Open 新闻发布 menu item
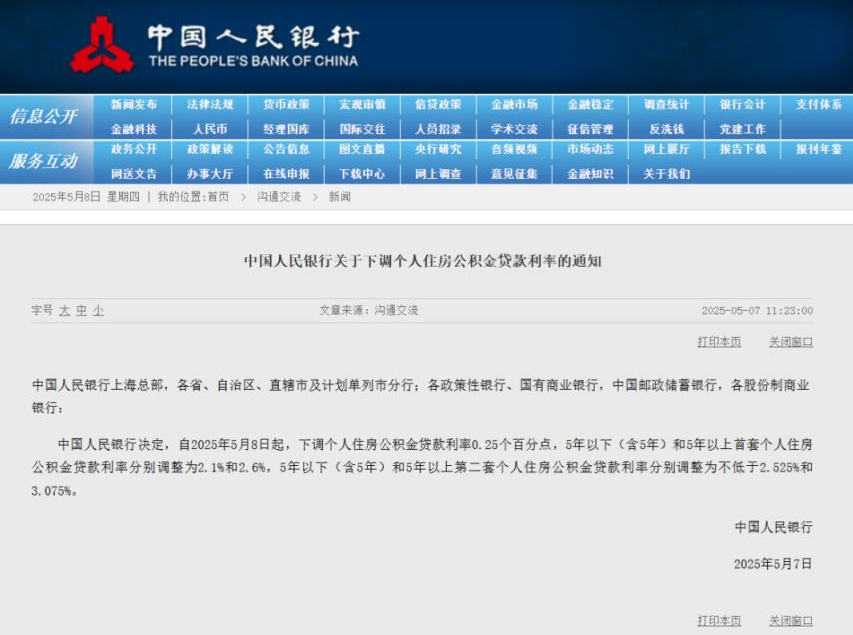The image size is (853, 635). coord(134,104)
